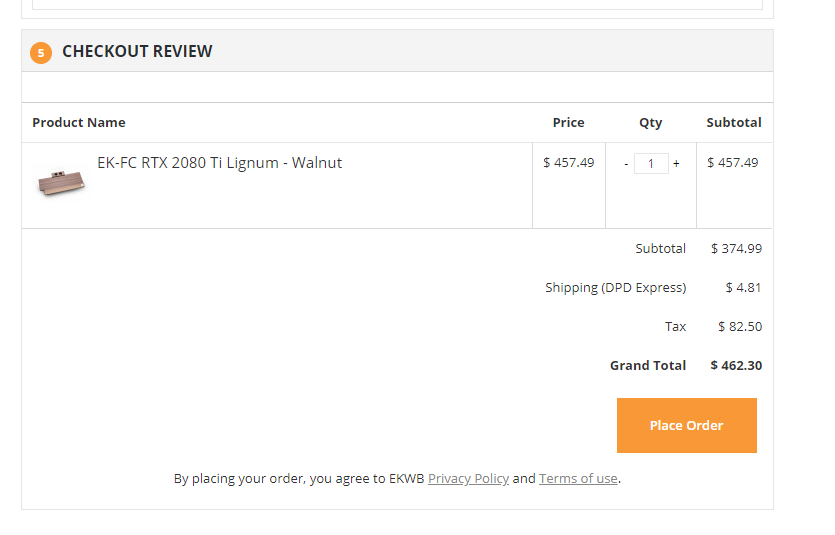Increase quantity with the plus button

tap(676, 164)
